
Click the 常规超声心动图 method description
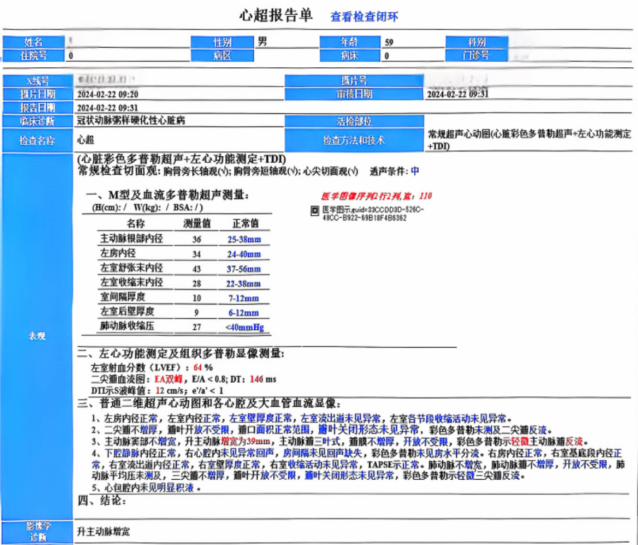[529, 140]
